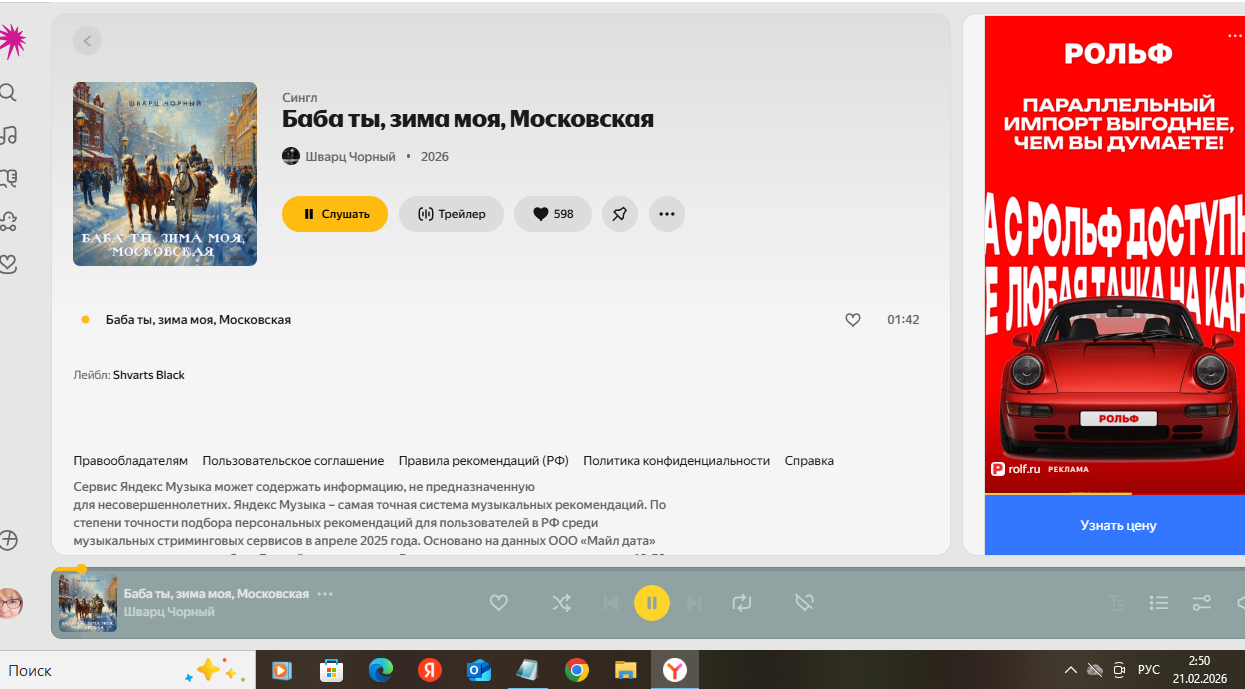This screenshot has width=1245, height=689.
Task: Open the player bar cover thumbnail
Action: click(88, 603)
